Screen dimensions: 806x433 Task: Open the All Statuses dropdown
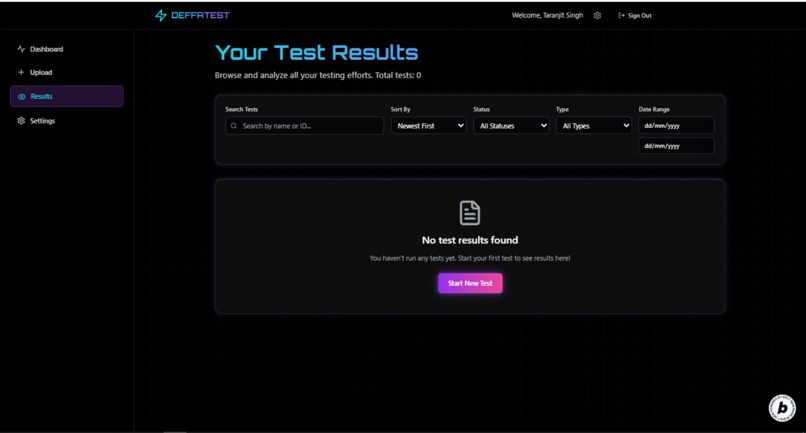[511, 125]
